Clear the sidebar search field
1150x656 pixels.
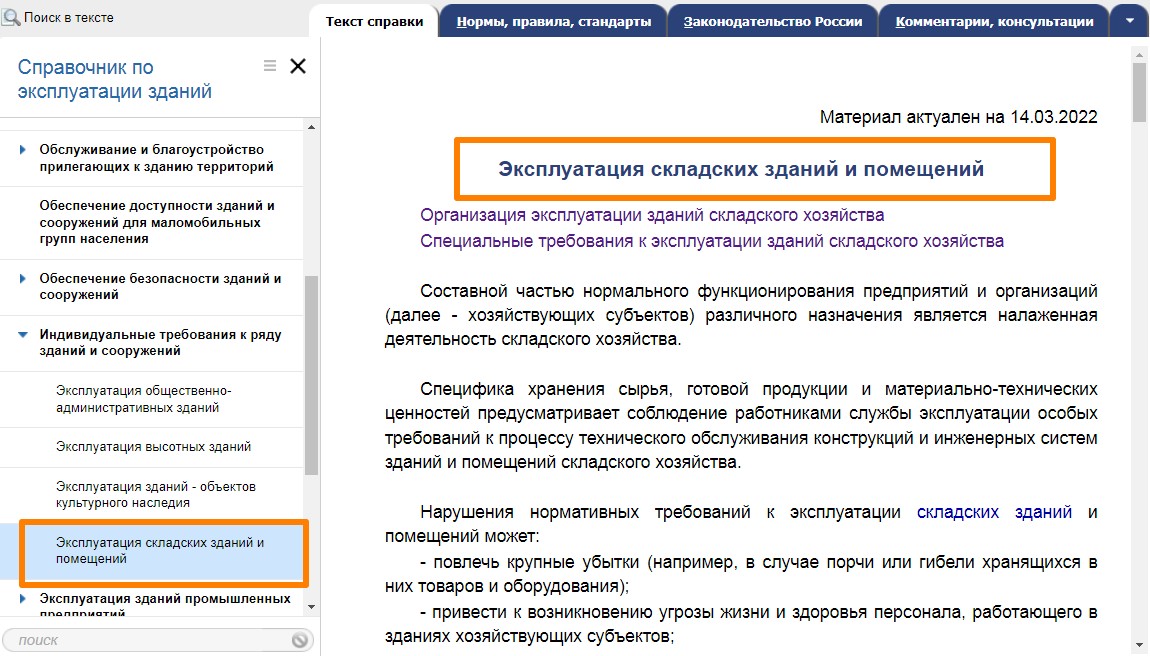[299, 641]
